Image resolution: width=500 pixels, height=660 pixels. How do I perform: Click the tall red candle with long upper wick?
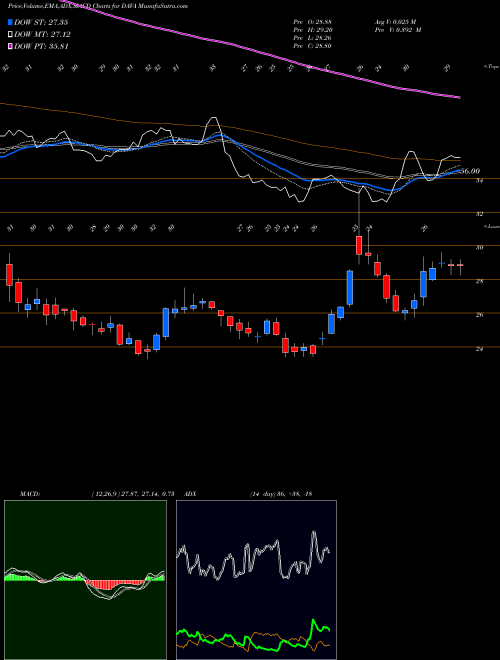pos(359,245)
